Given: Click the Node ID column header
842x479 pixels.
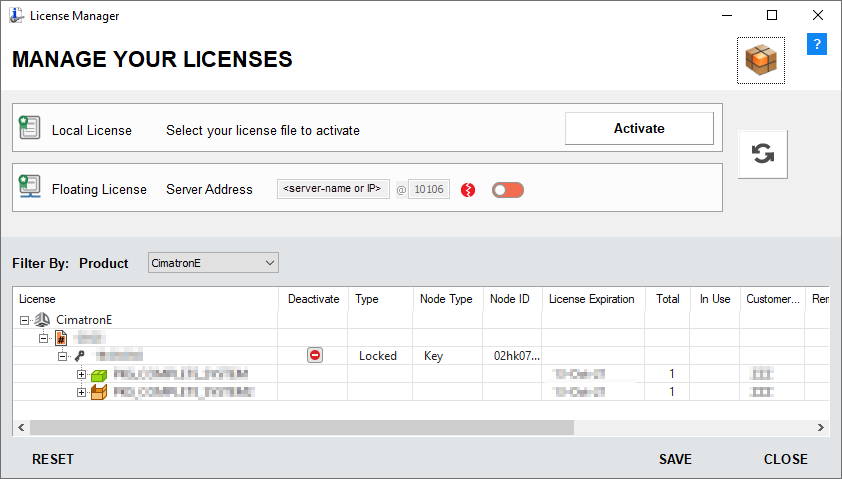Looking at the screenshot, I should 512,299.
